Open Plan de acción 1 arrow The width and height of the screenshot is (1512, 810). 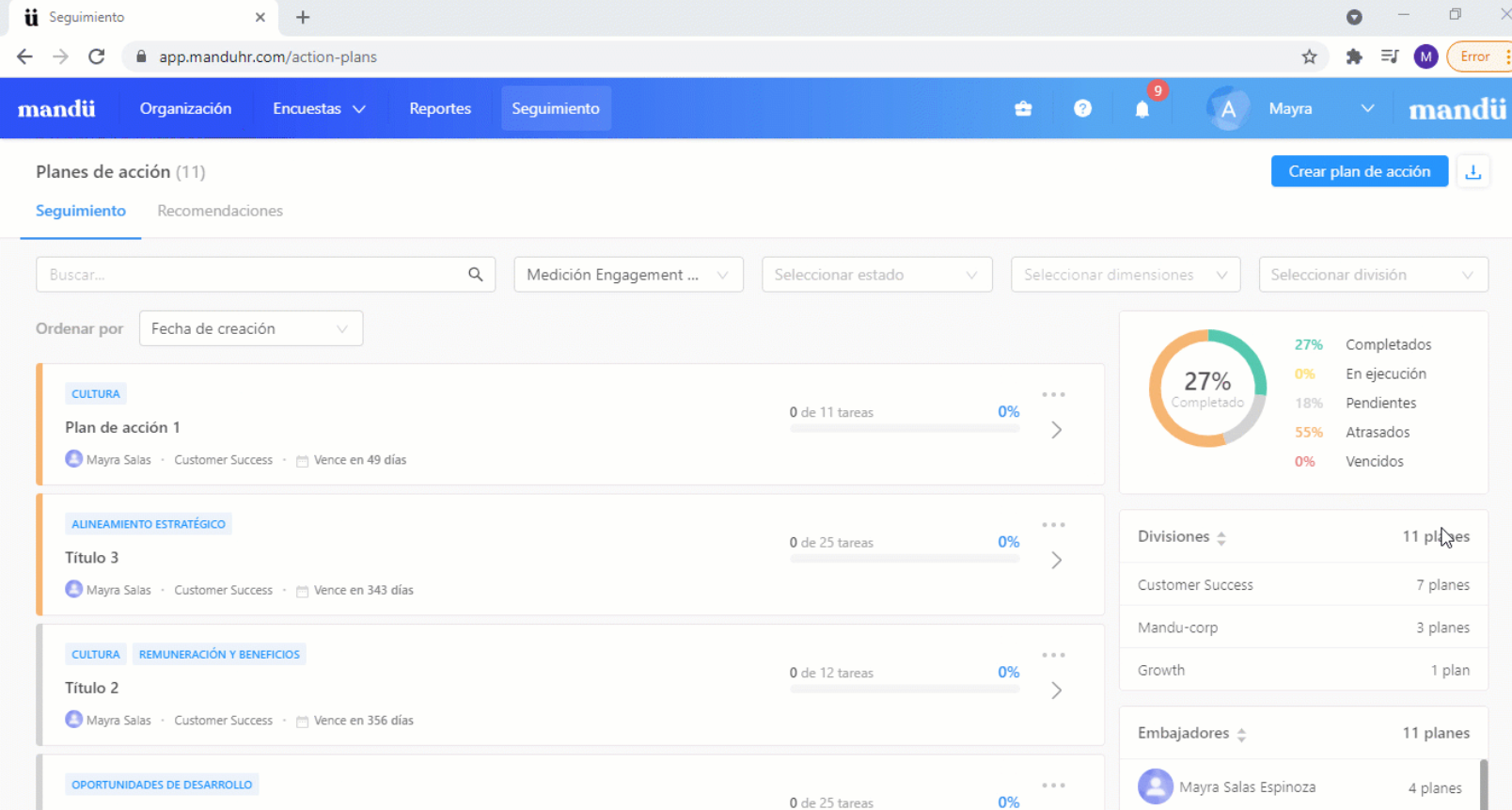tap(1056, 430)
